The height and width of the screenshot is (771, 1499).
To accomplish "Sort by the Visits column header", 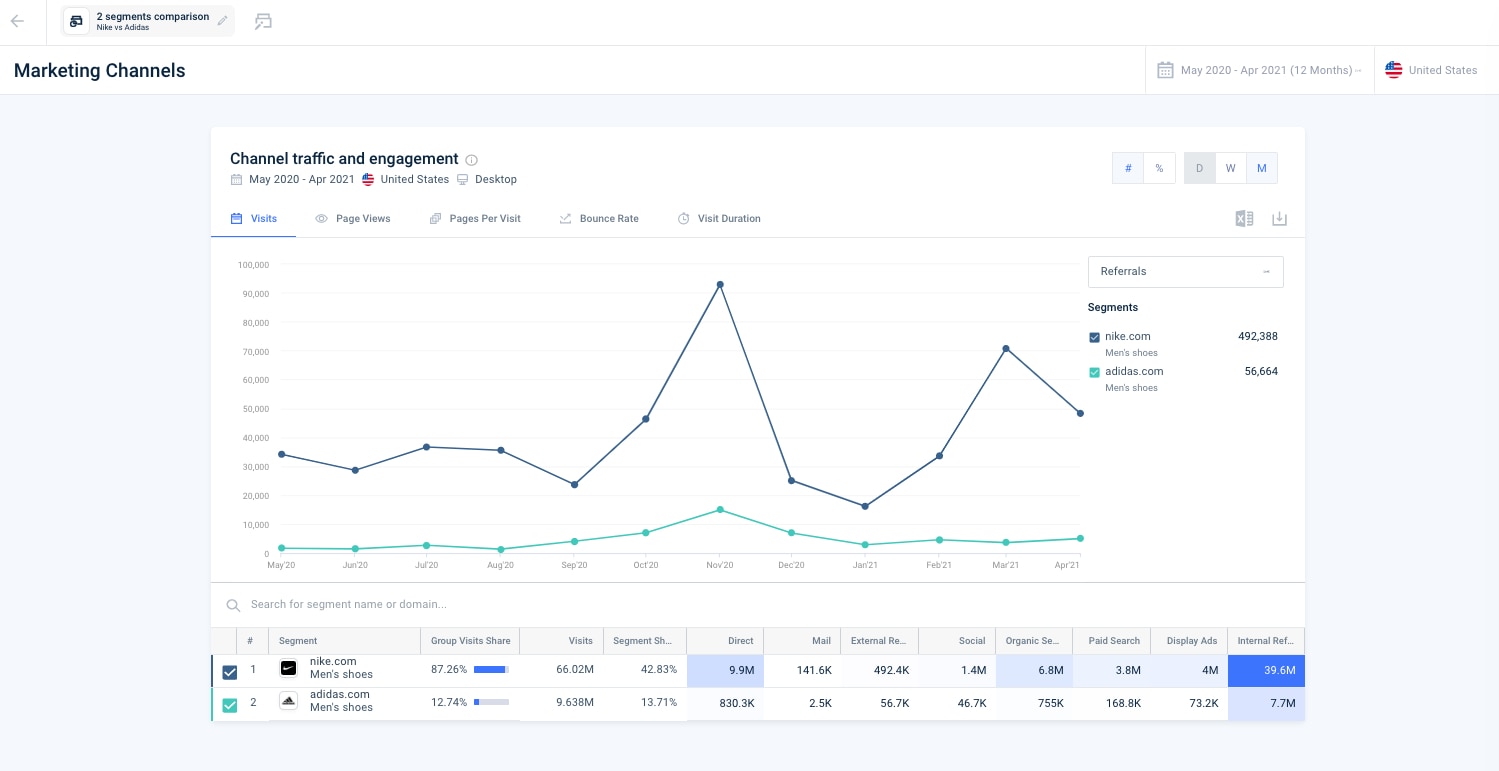I will coord(560,641).
